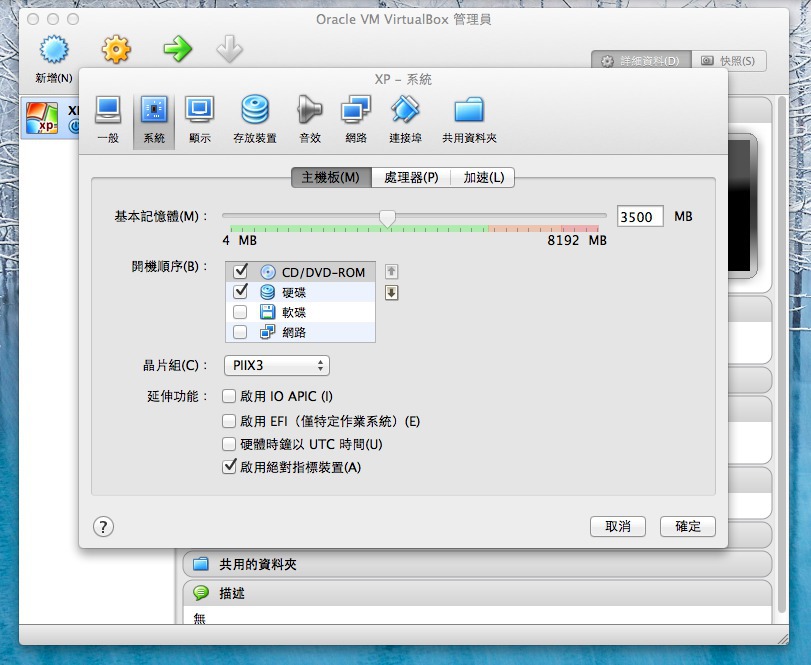The width and height of the screenshot is (811, 665).
Task: Open the 共用資料夾 (Shared Folders) settings category
Action: click(469, 120)
